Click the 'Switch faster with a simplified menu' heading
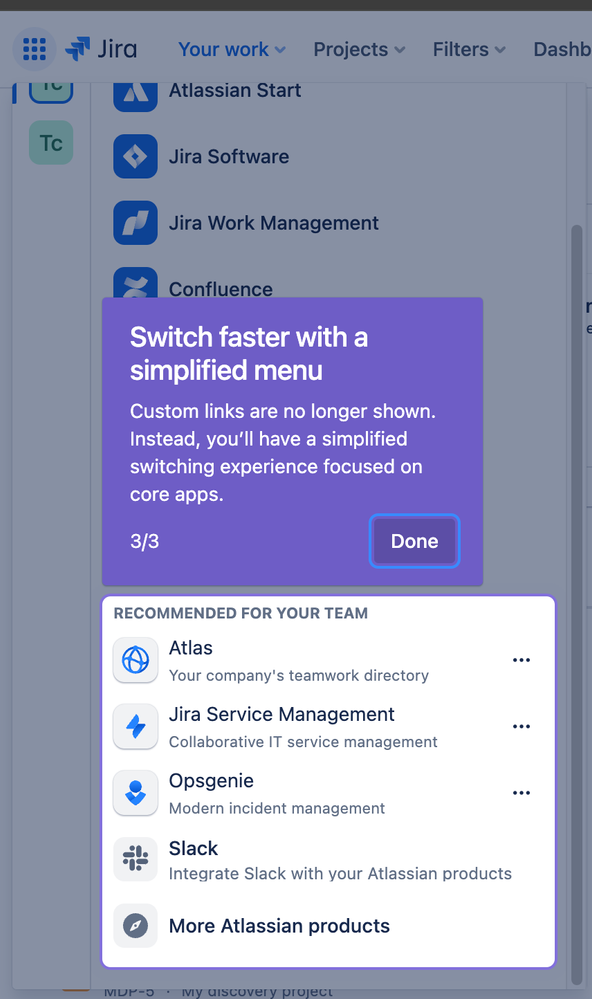This screenshot has height=999, width=592. click(249, 354)
